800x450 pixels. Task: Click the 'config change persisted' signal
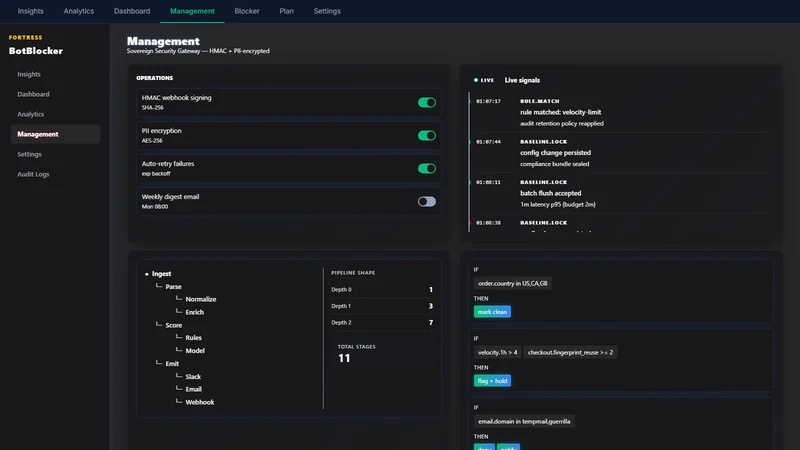pos(555,153)
